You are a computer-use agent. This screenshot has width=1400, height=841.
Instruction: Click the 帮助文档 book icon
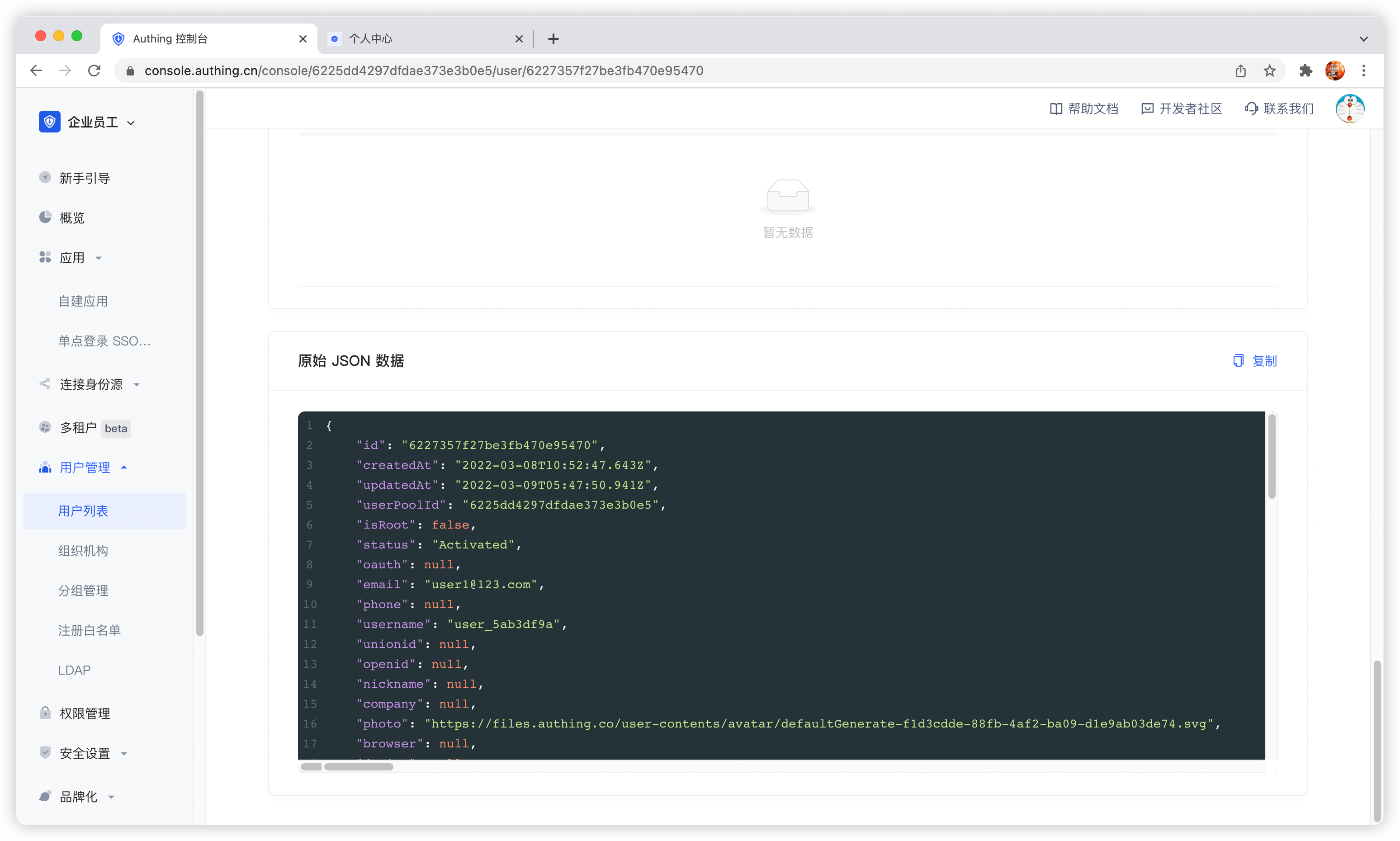click(1055, 109)
